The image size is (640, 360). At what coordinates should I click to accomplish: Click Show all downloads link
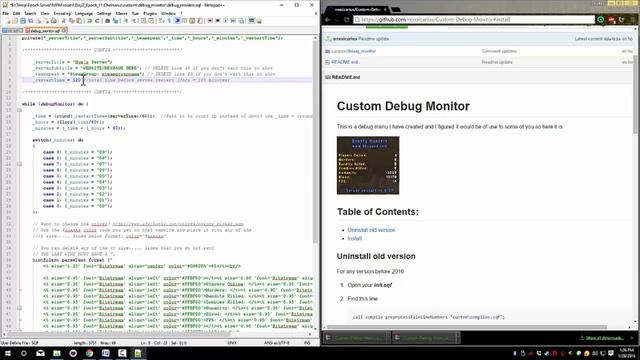tap(604, 338)
